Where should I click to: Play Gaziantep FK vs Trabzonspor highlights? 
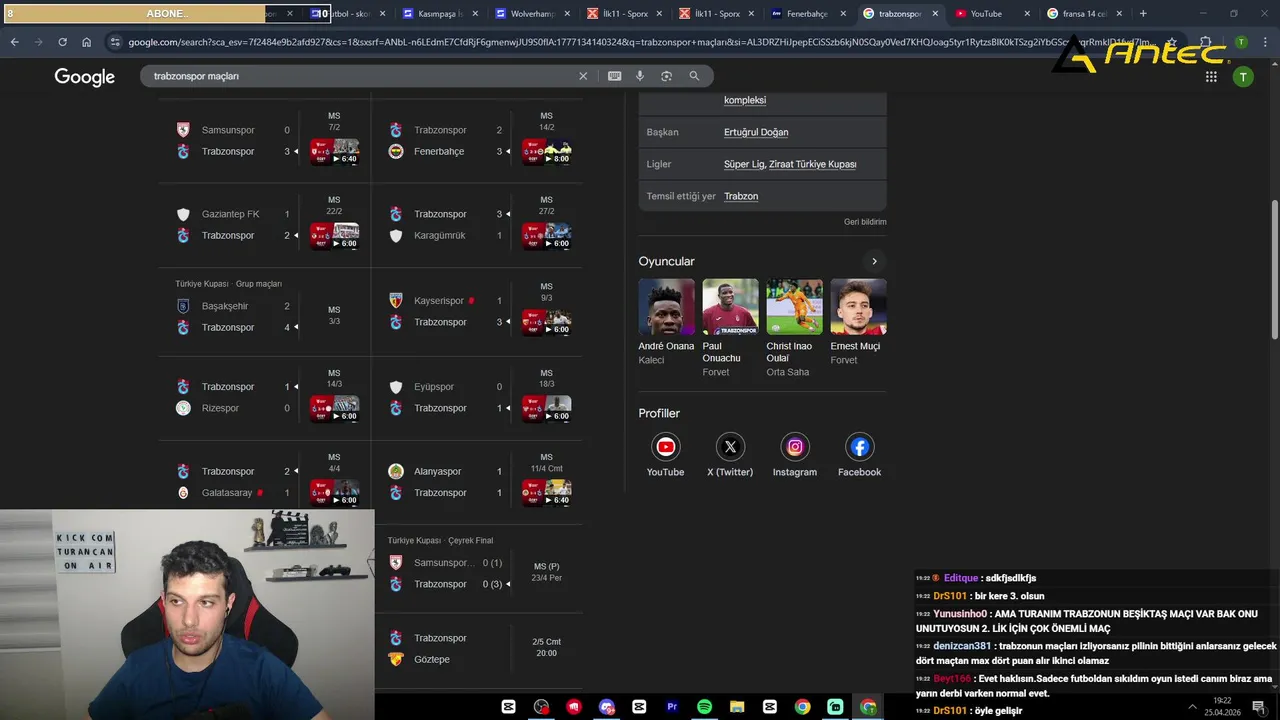[334, 236]
